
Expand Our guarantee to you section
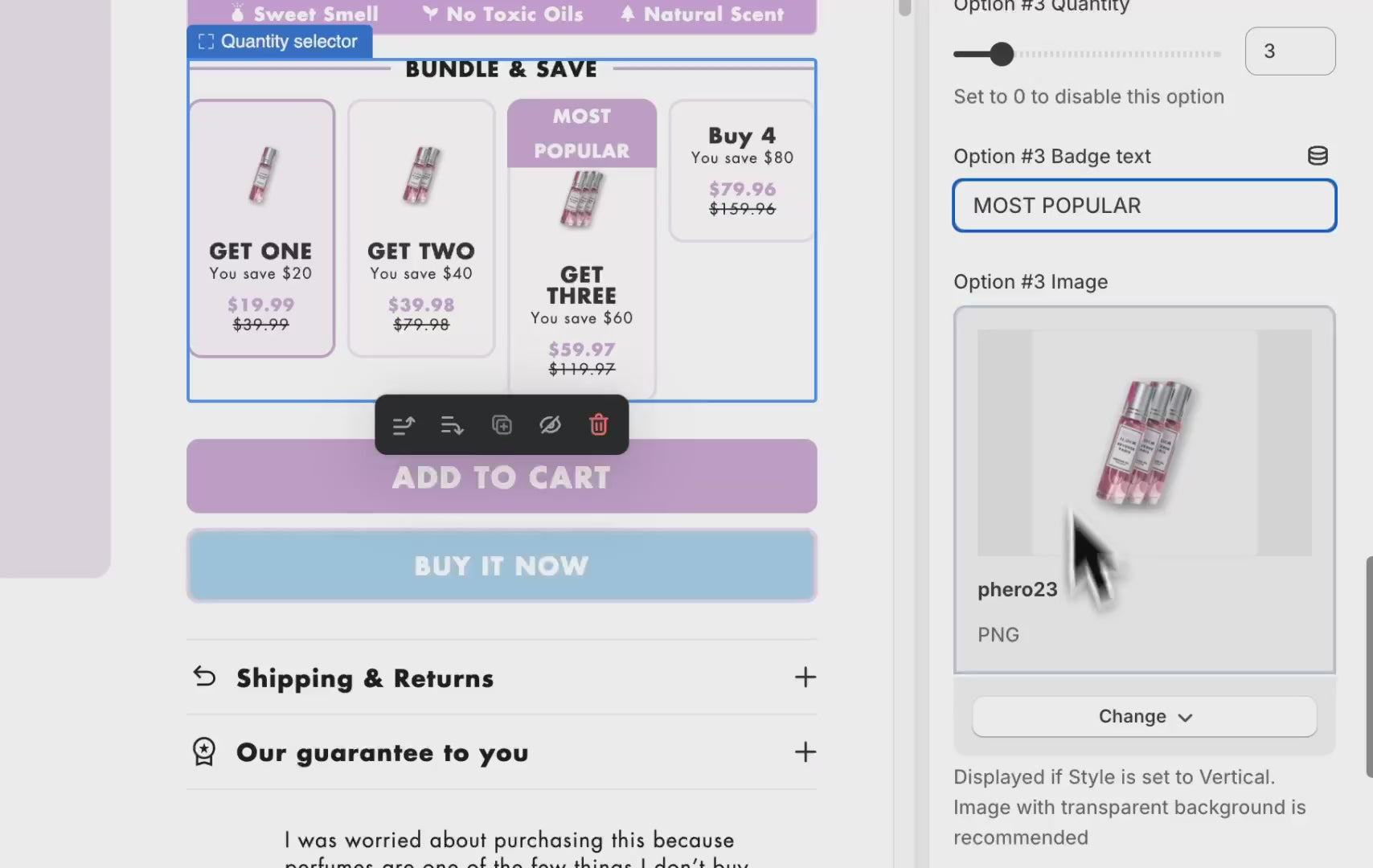pos(805,751)
